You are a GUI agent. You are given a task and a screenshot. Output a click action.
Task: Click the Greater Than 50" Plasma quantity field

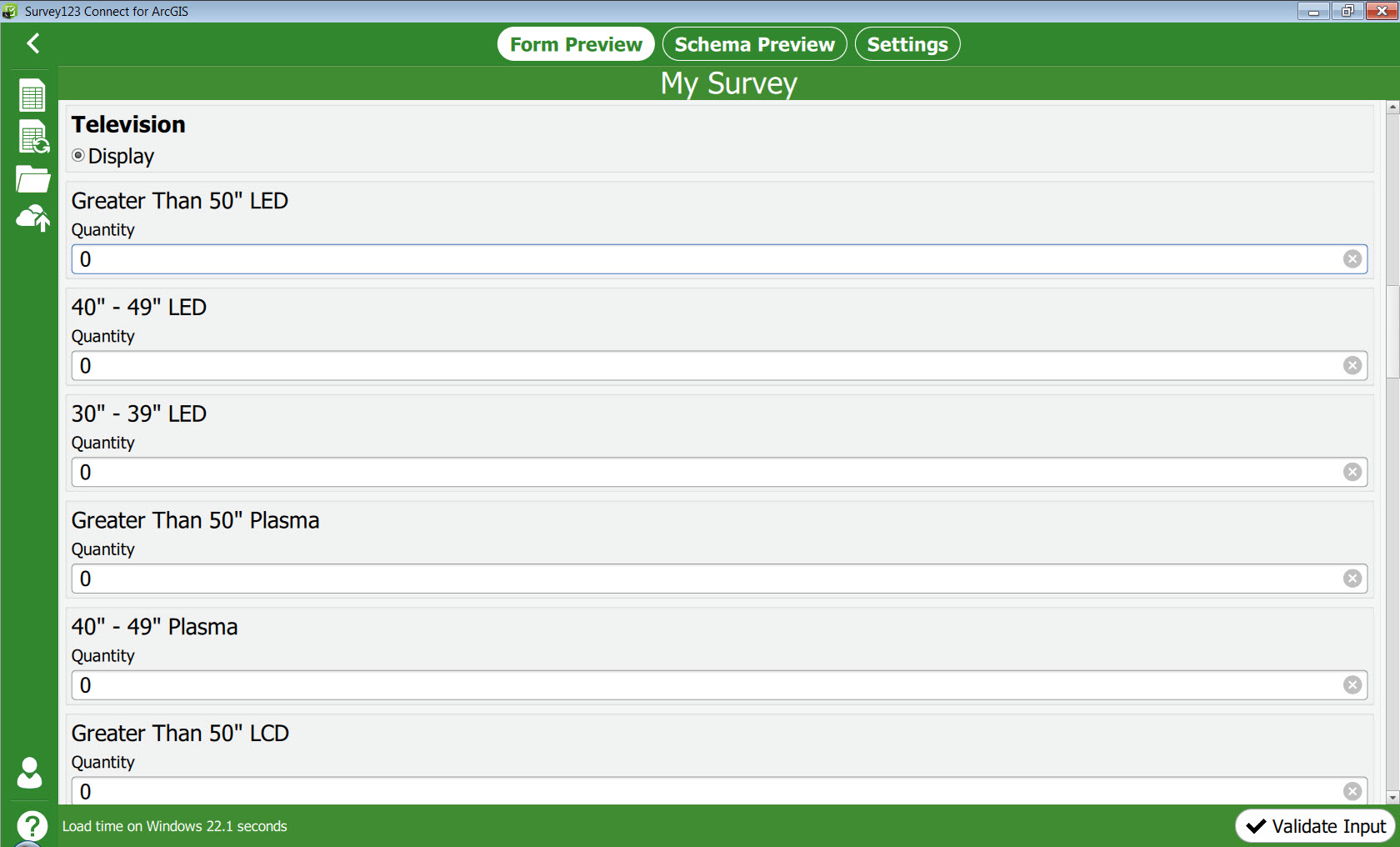pos(718,579)
